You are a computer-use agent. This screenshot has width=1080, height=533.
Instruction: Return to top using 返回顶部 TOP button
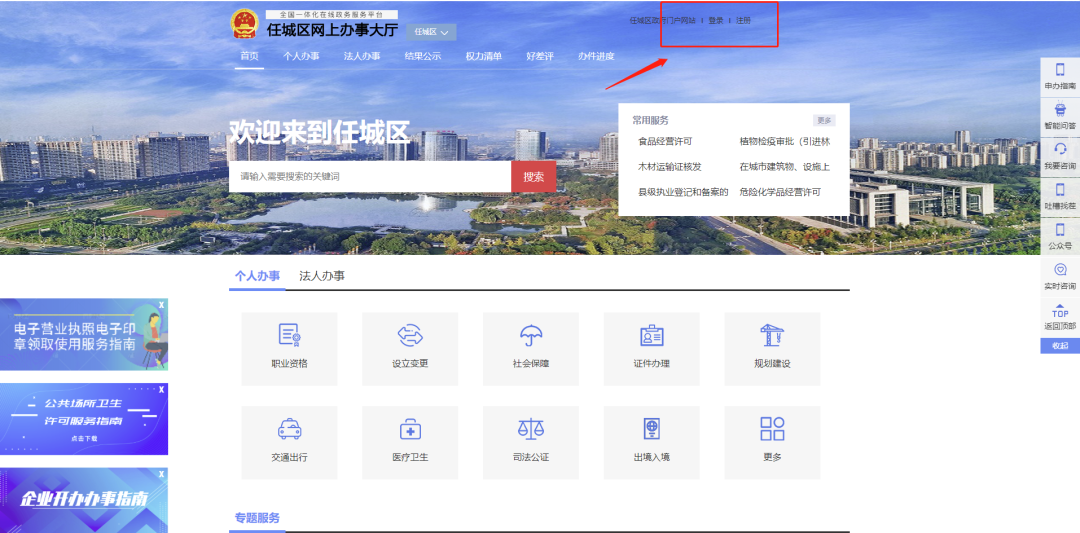[1060, 317]
